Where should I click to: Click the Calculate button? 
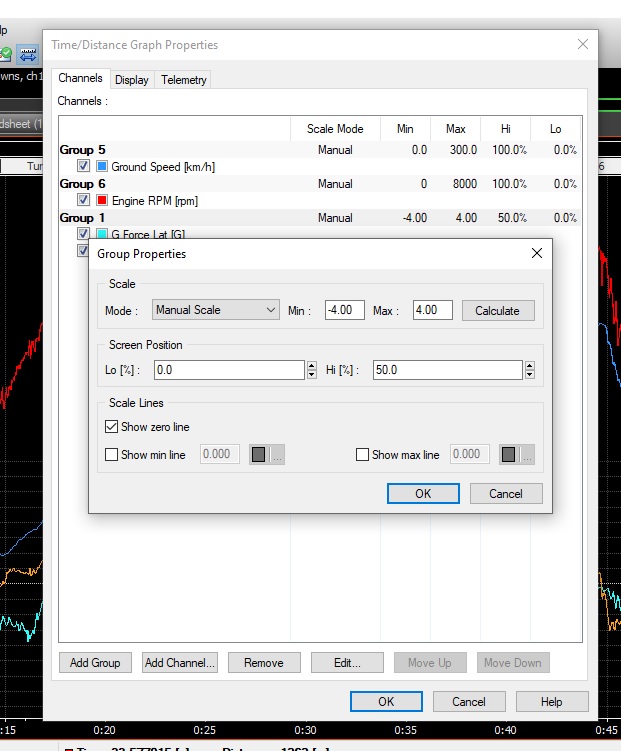click(x=498, y=310)
